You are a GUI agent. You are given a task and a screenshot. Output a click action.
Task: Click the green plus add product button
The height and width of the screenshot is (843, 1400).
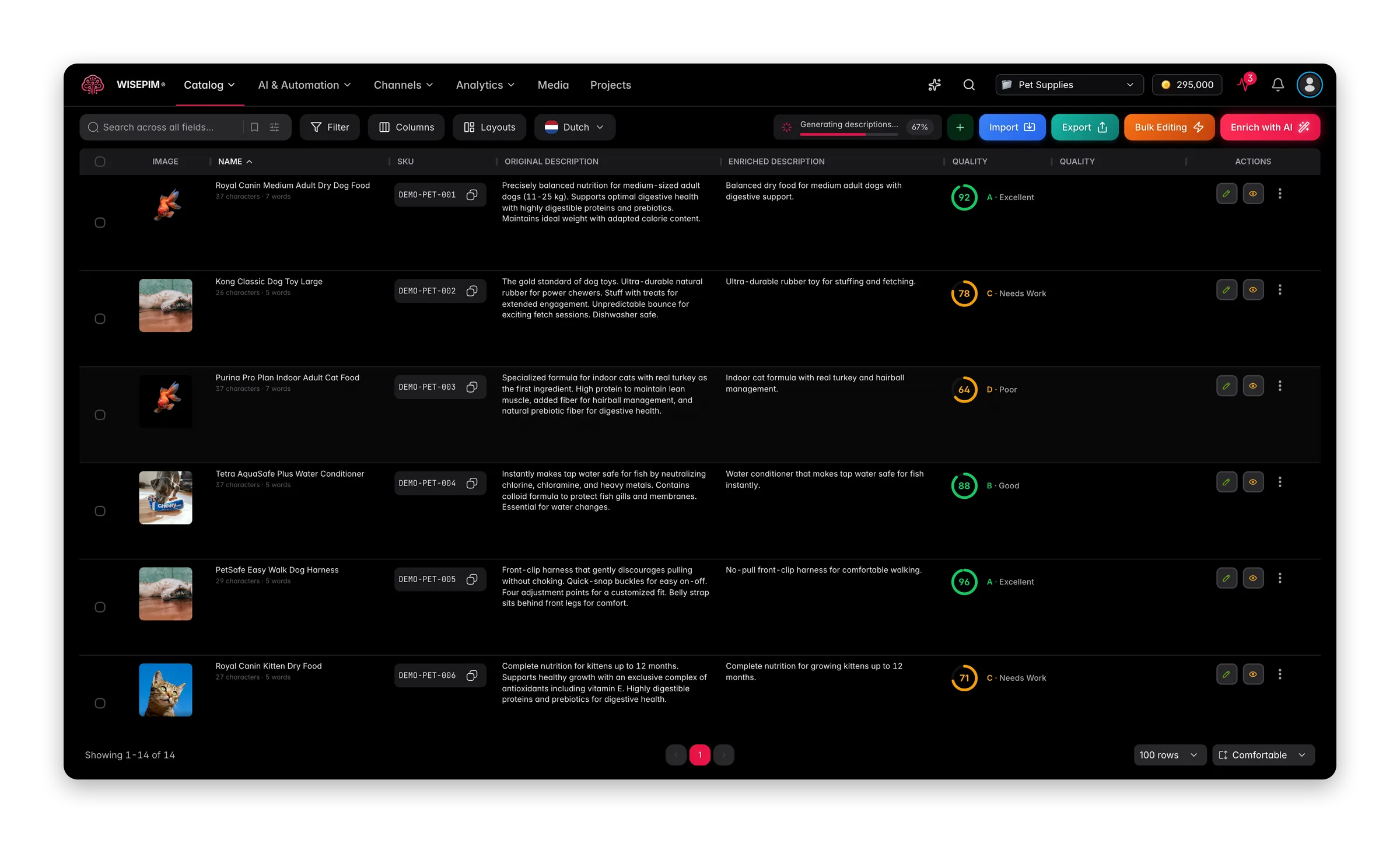(960, 127)
